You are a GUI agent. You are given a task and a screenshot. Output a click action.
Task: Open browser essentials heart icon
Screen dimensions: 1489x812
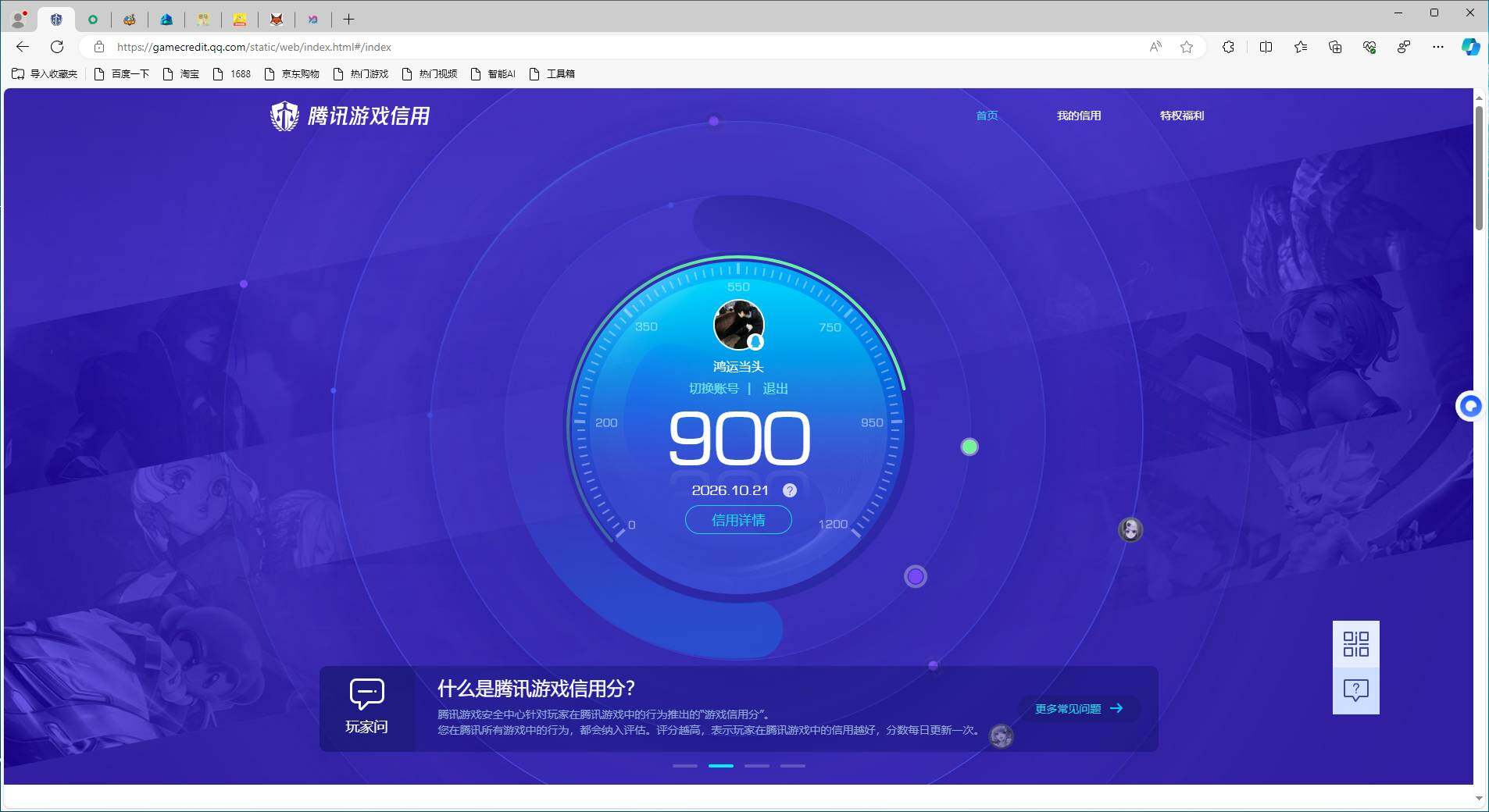[1369, 47]
